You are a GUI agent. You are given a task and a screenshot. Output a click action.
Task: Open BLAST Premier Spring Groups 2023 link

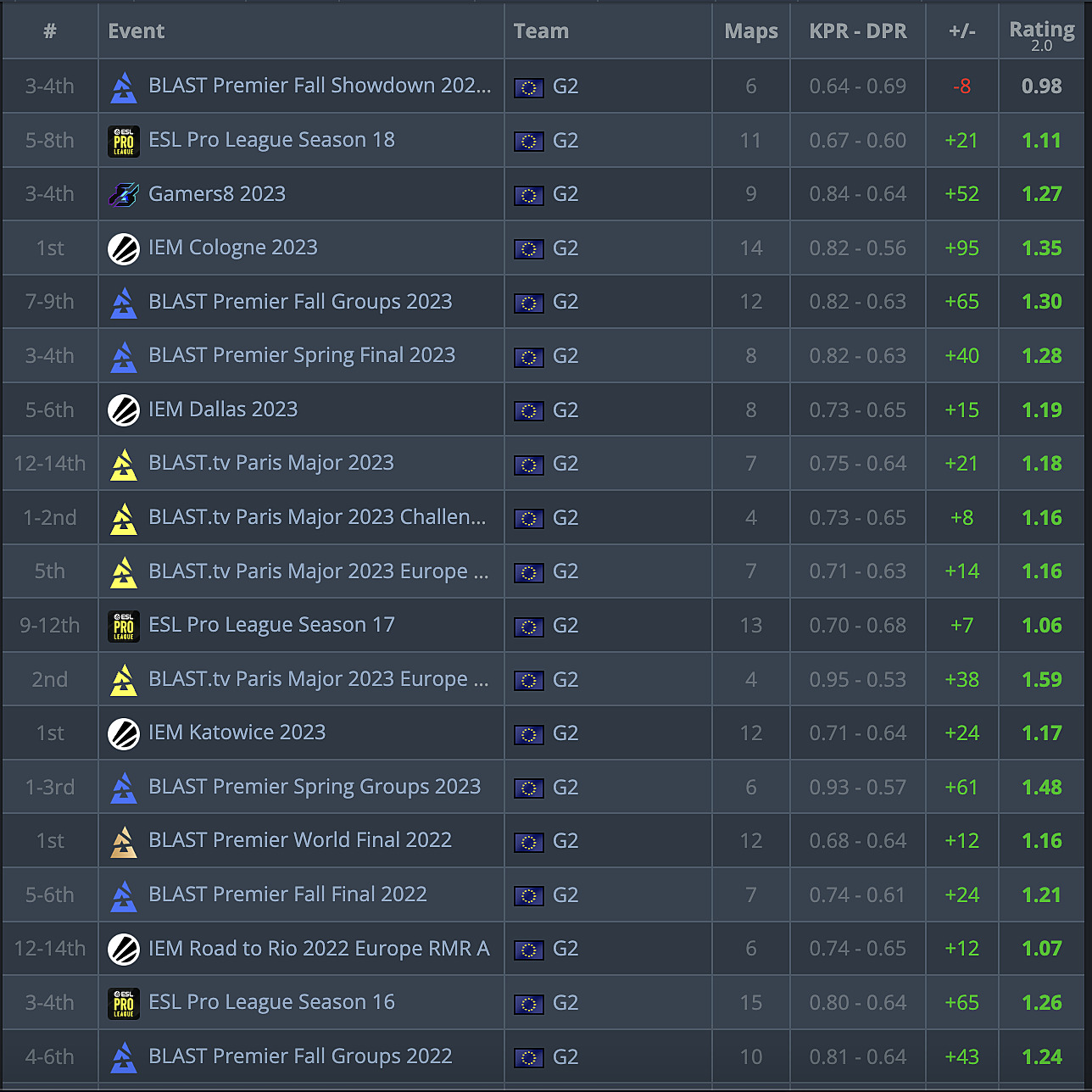pyautogui.click(x=315, y=787)
